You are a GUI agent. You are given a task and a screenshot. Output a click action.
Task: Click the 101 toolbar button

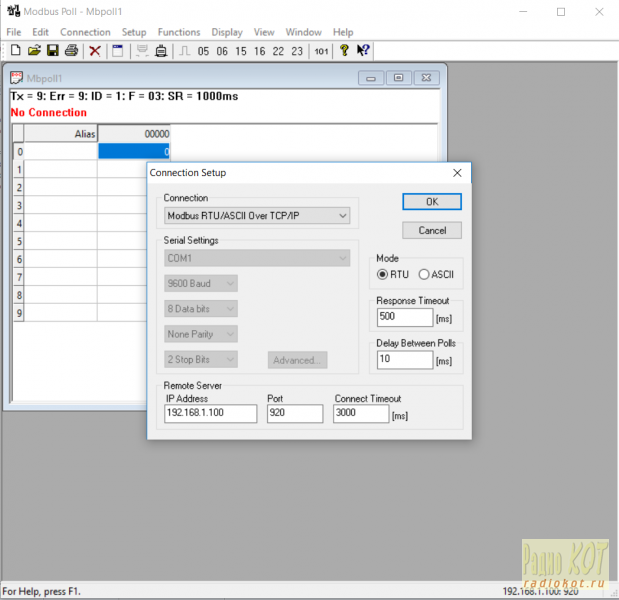click(321, 51)
